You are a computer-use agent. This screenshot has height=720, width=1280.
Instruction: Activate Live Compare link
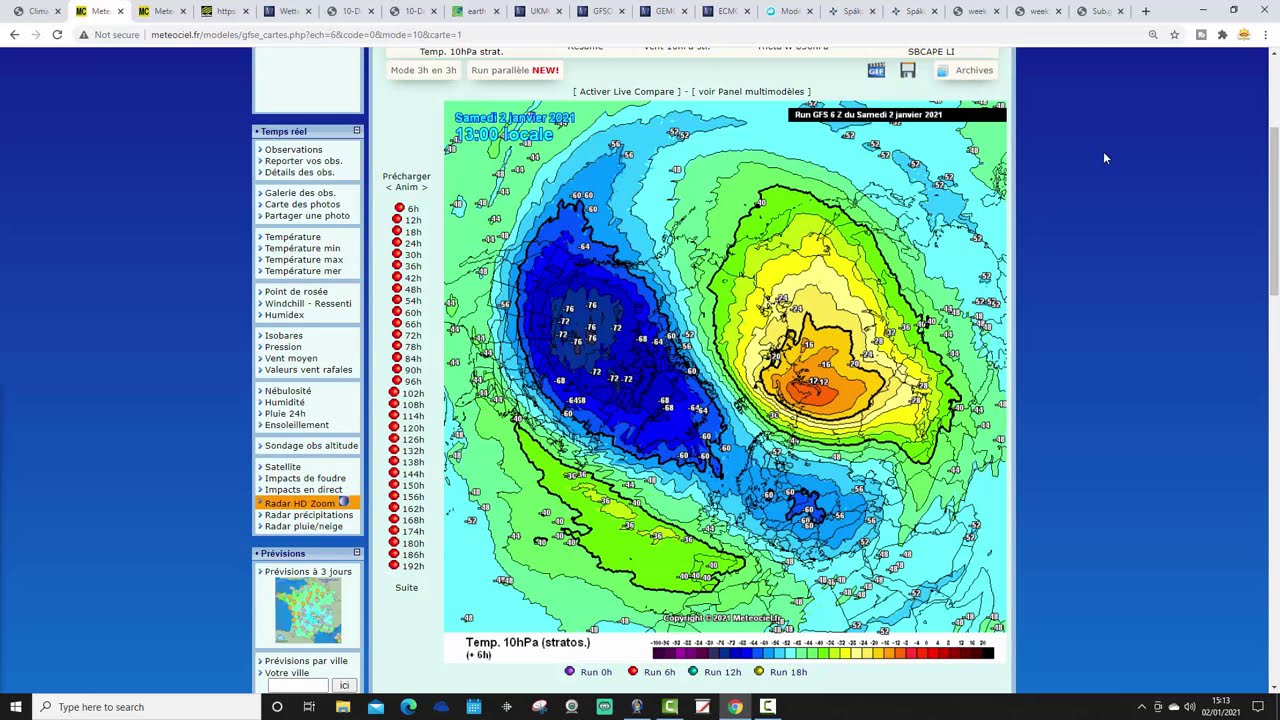pos(626,91)
